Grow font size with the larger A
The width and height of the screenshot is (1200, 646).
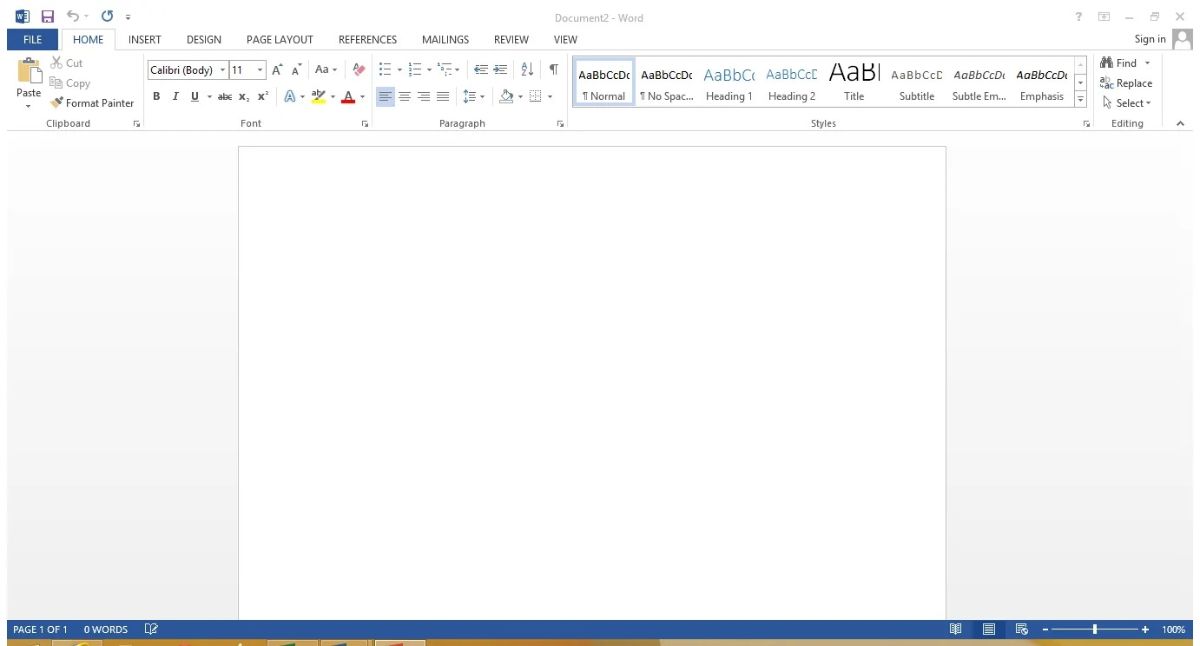tap(278, 70)
